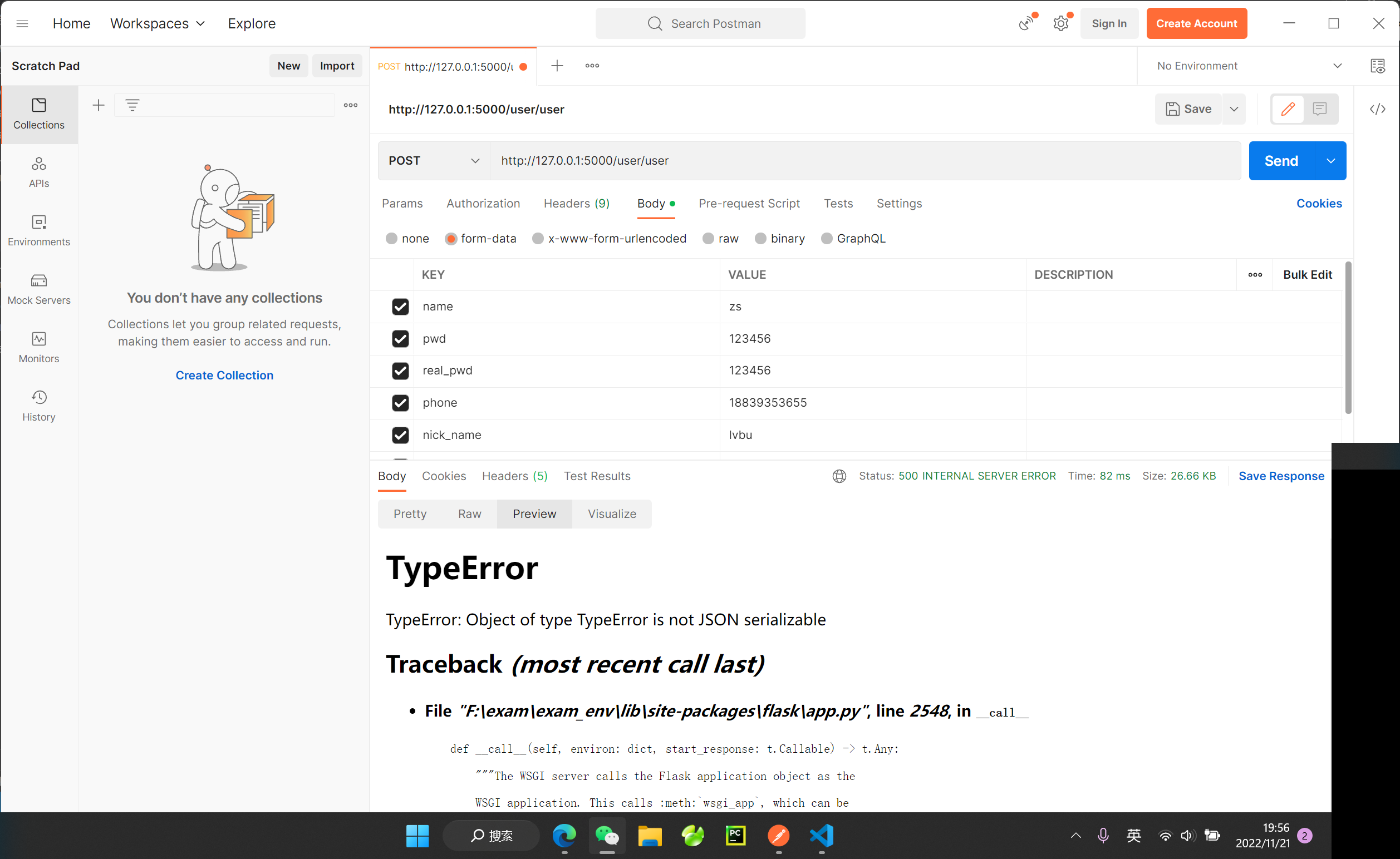Uncheck the nick_name row checkbox
This screenshot has height=859, width=1400.
point(400,435)
